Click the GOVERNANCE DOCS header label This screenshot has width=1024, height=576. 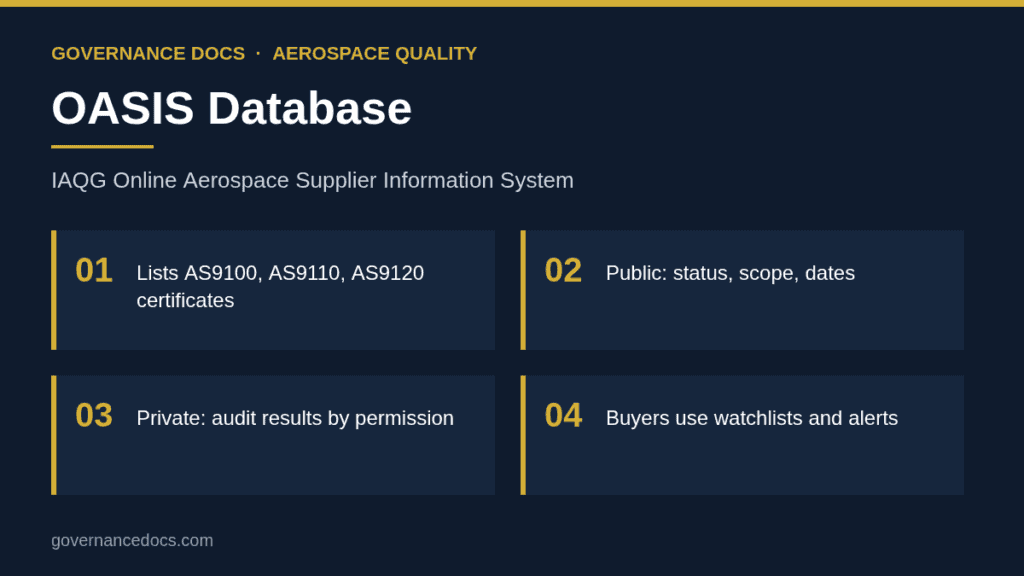148,54
